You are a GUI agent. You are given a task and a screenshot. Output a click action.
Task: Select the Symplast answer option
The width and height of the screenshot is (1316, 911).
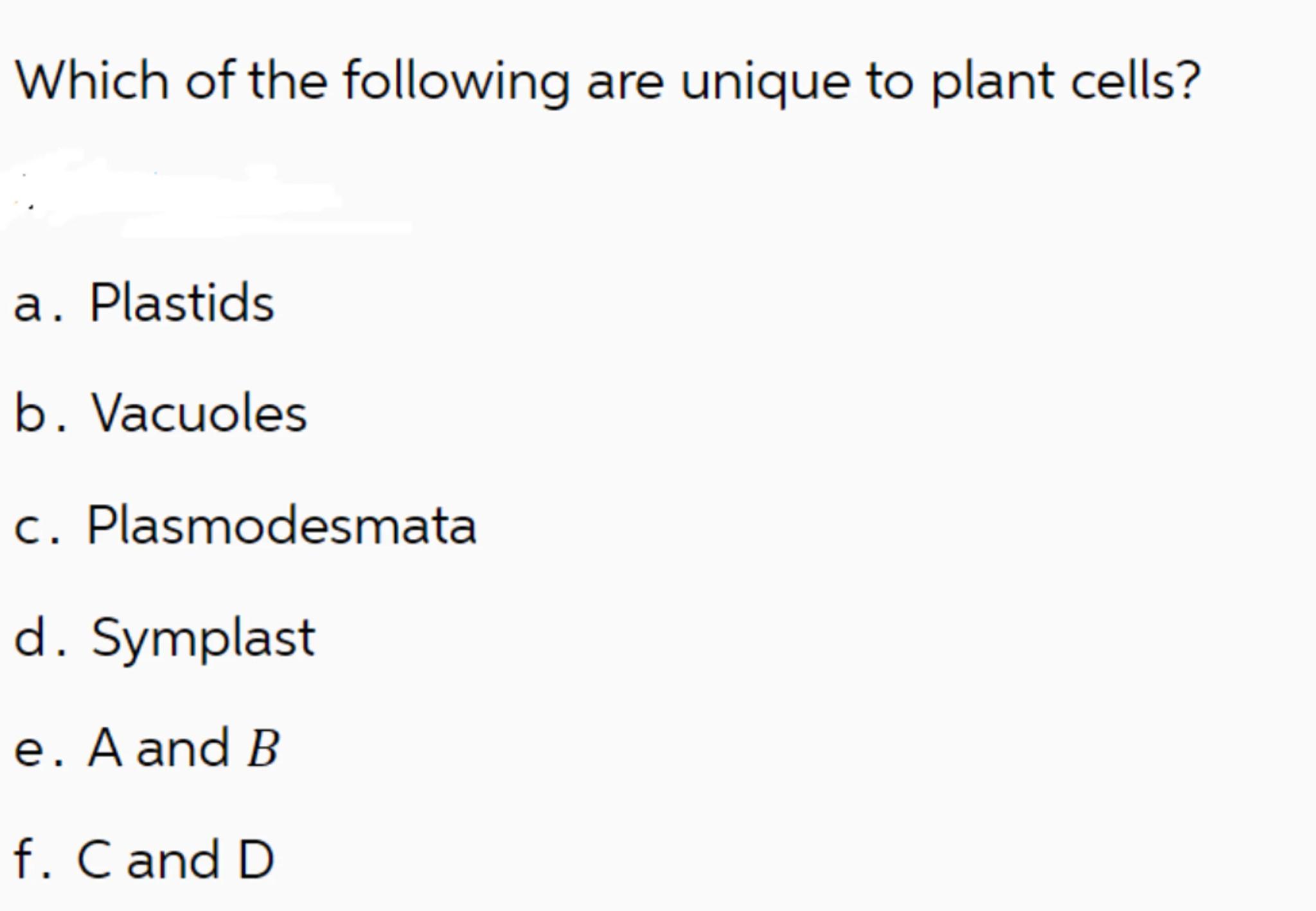(203, 638)
